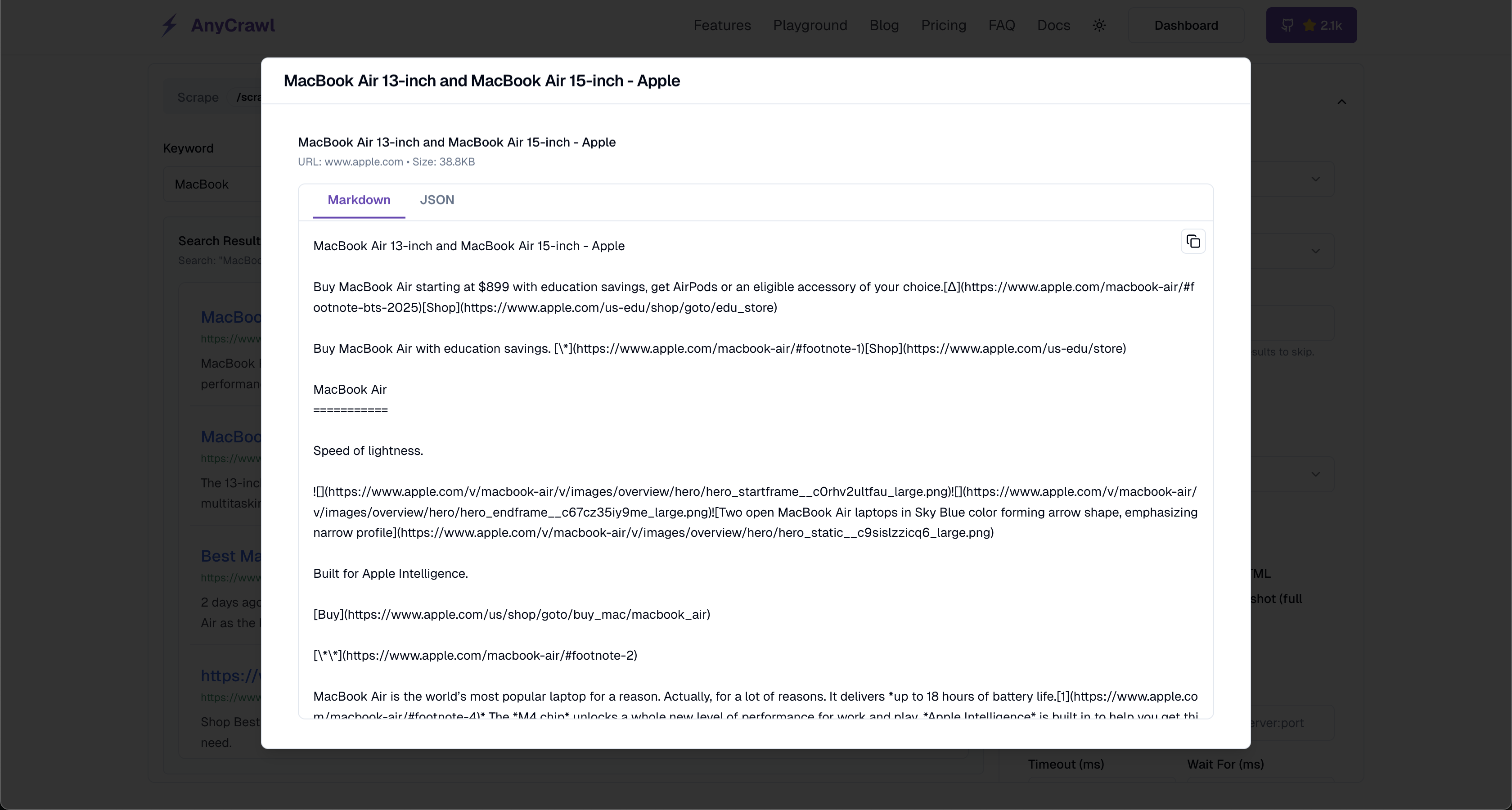The image size is (1512, 810).
Task: Open the Features nav item
Action: (x=722, y=25)
